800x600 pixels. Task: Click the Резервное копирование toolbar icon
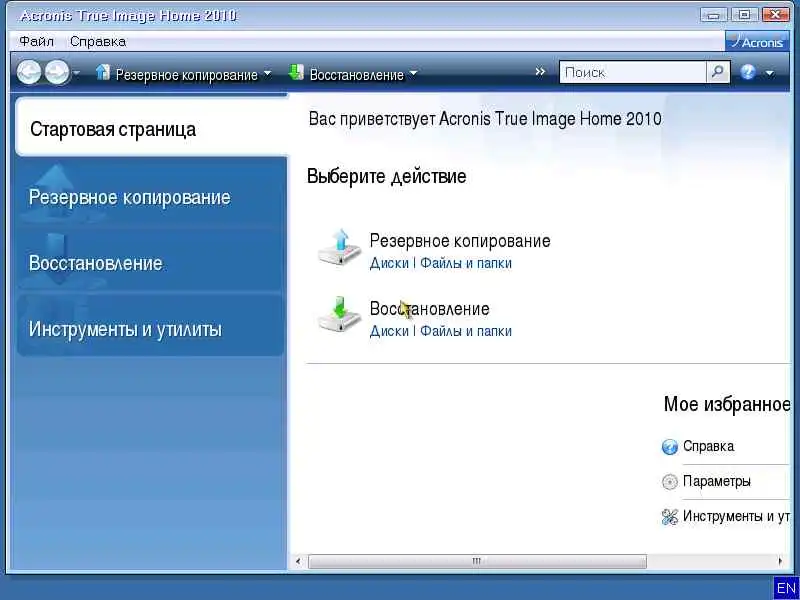click(103, 72)
